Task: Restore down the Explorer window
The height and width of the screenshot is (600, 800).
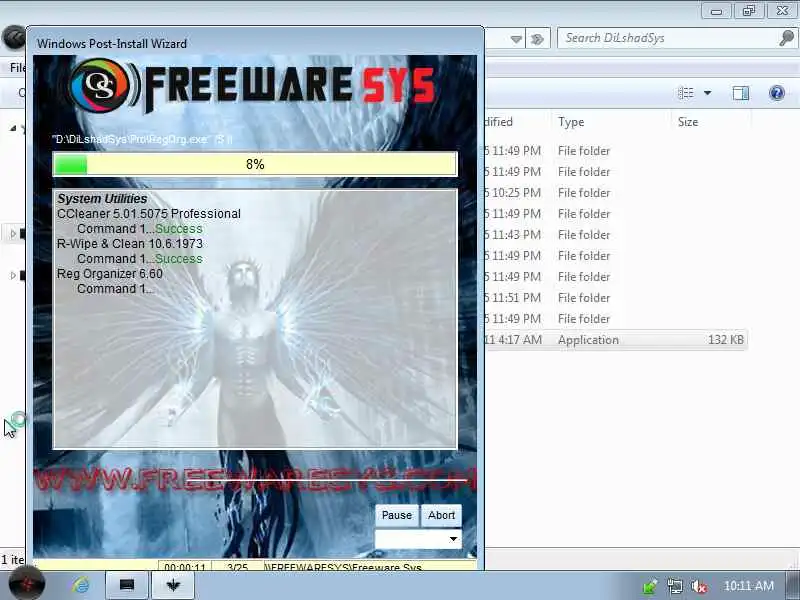Action: pyautogui.click(x=748, y=11)
